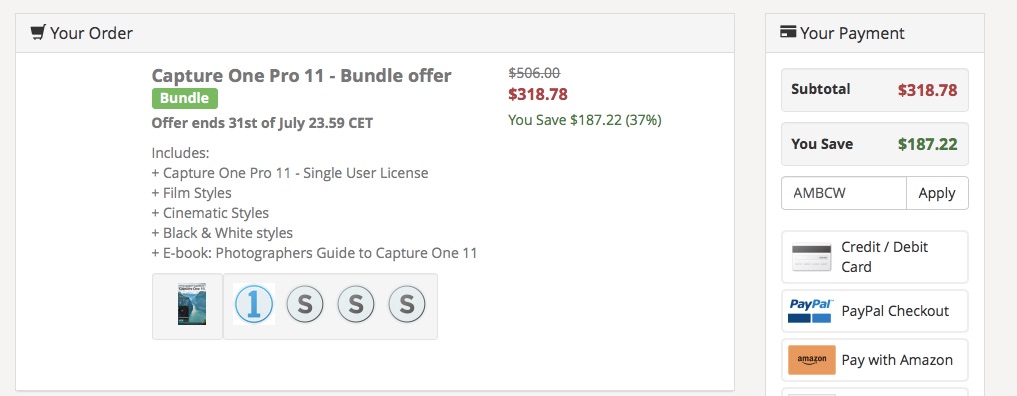Click the You Save $187.22 box
Viewport: 1017px width, 396px height.
pyautogui.click(x=875, y=144)
